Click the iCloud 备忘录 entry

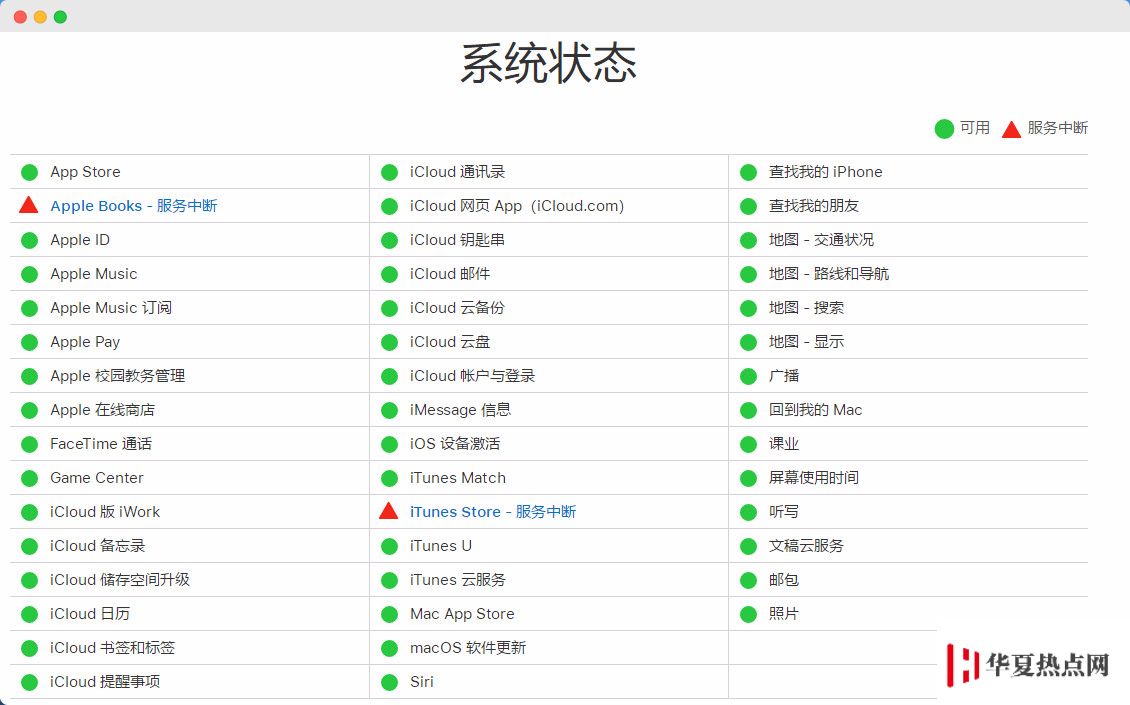pos(97,546)
